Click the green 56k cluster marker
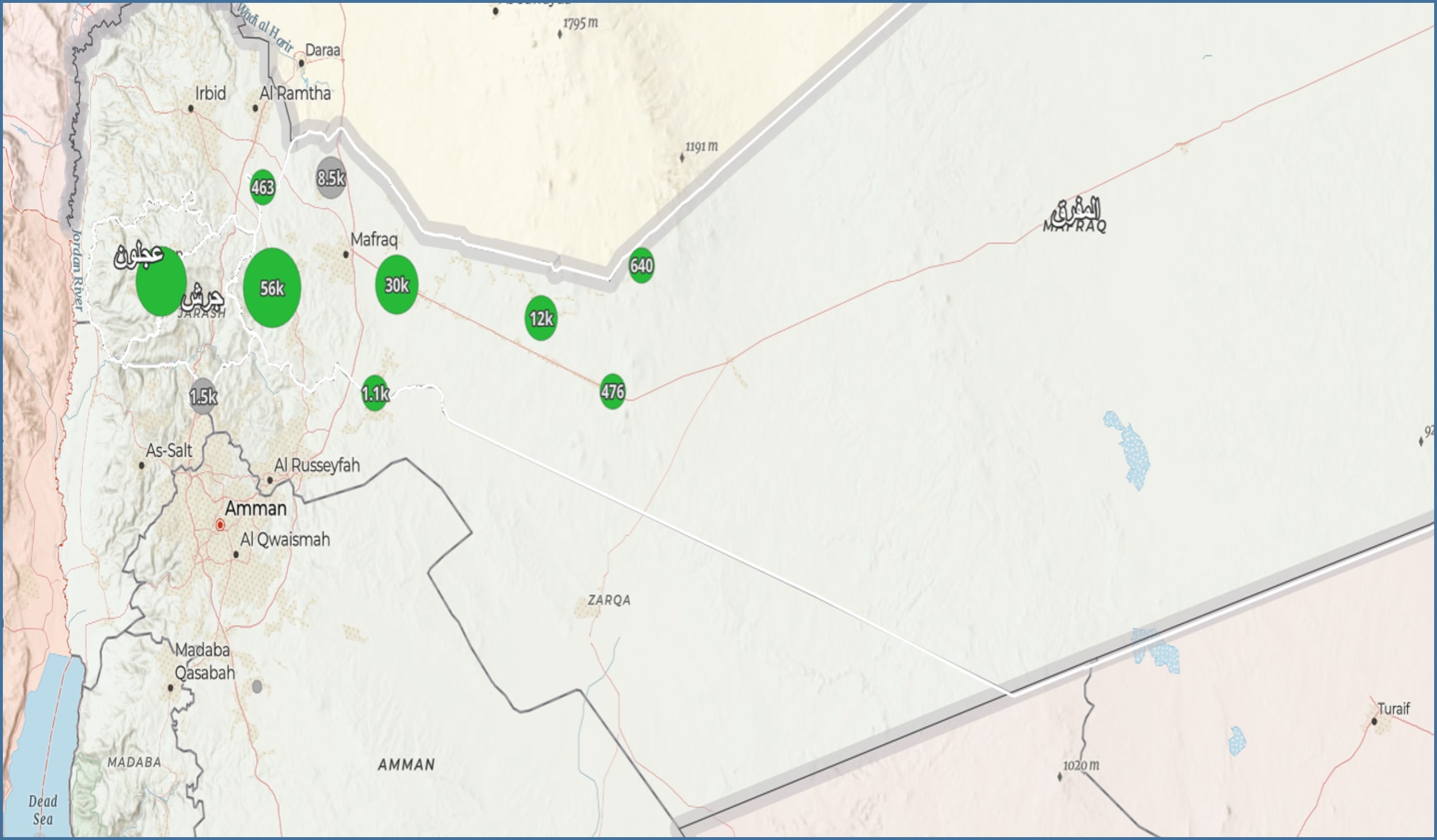Screen dimensions: 1437x840 pyautogui.click(x=272, y=287)
